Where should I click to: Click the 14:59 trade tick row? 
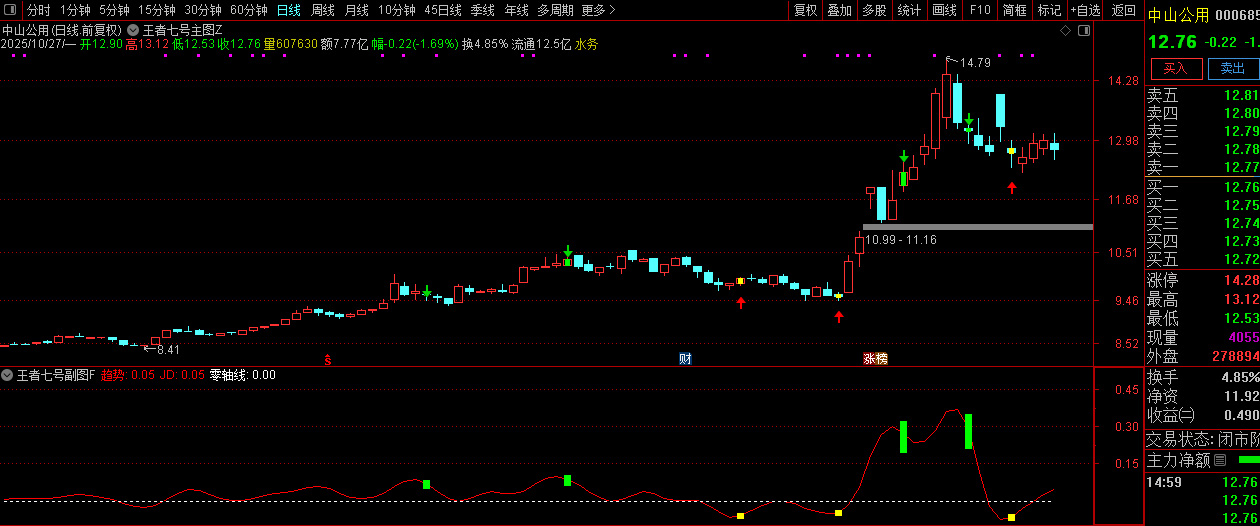click(1202, 482)
